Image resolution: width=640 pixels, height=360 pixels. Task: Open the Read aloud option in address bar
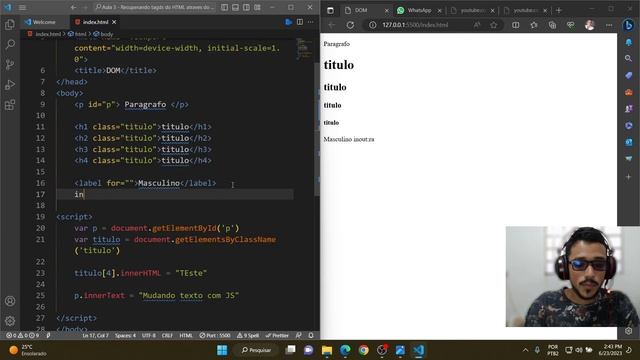(477, 25)
